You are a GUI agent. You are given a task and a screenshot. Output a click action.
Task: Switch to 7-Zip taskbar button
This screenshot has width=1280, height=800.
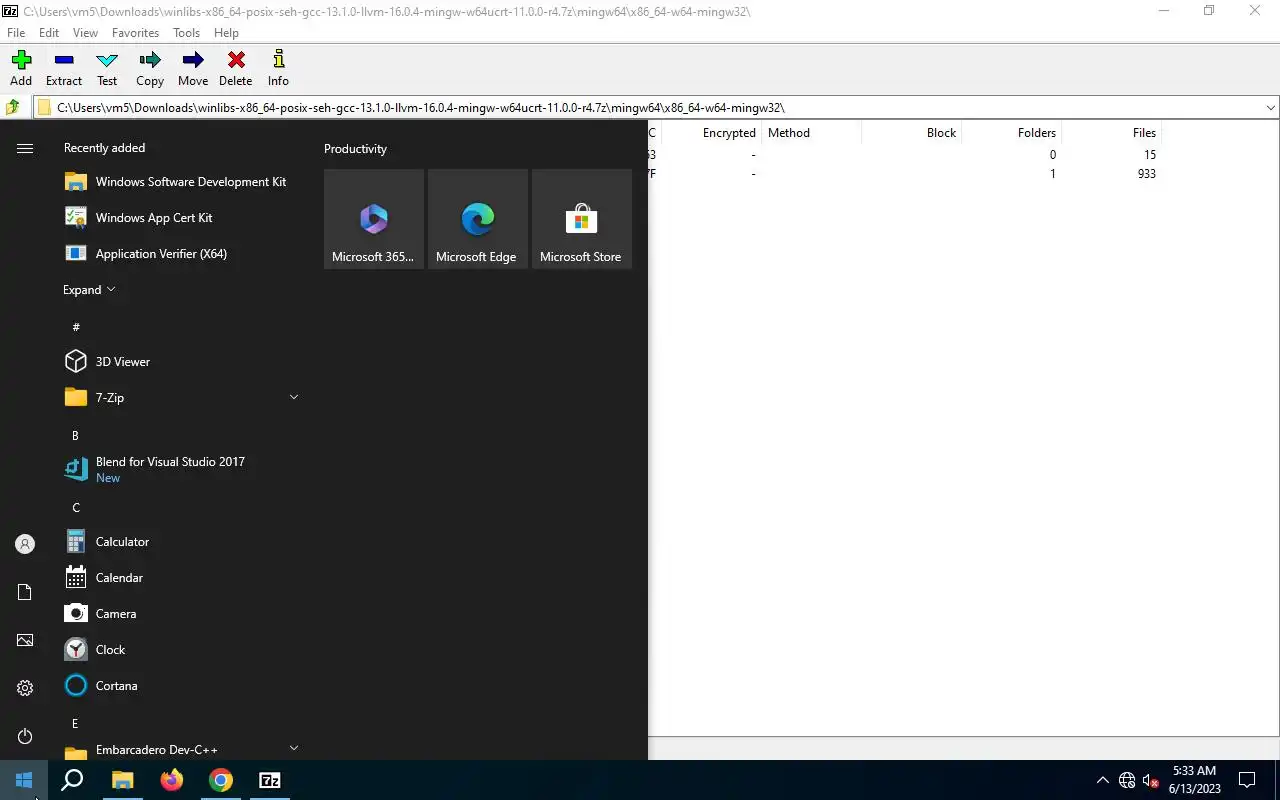(270, 780)
